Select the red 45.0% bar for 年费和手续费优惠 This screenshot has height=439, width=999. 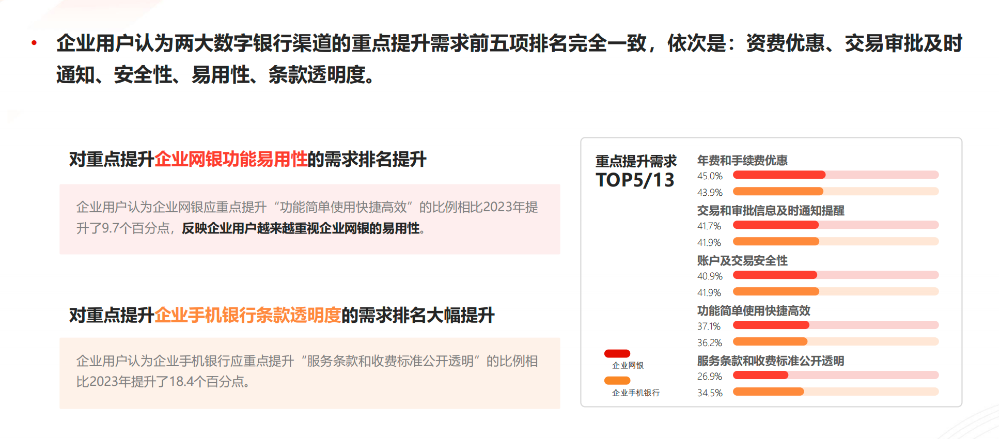[779, 175]
